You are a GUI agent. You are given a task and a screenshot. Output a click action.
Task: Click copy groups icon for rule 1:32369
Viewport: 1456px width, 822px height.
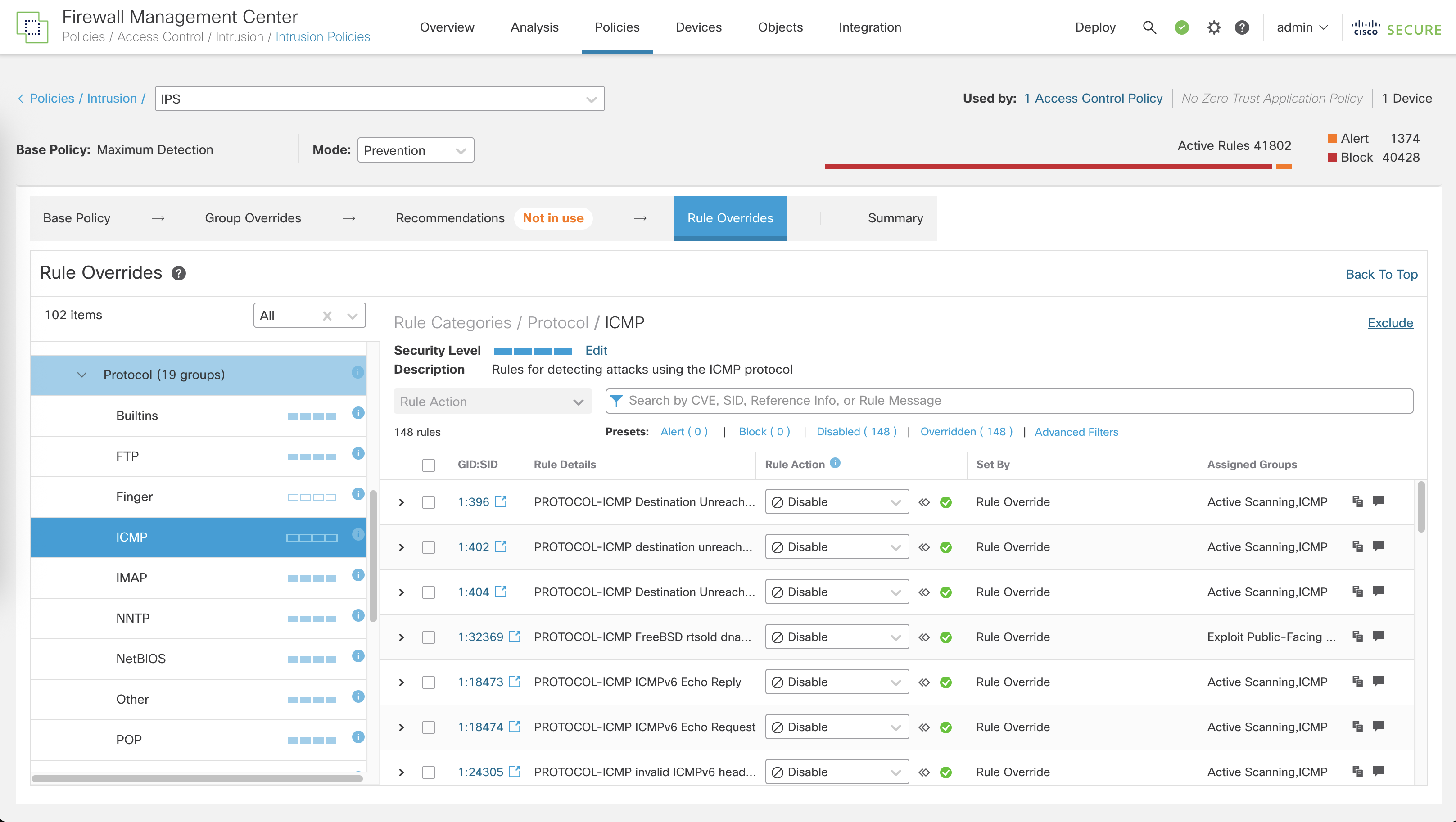(1357, 637)
